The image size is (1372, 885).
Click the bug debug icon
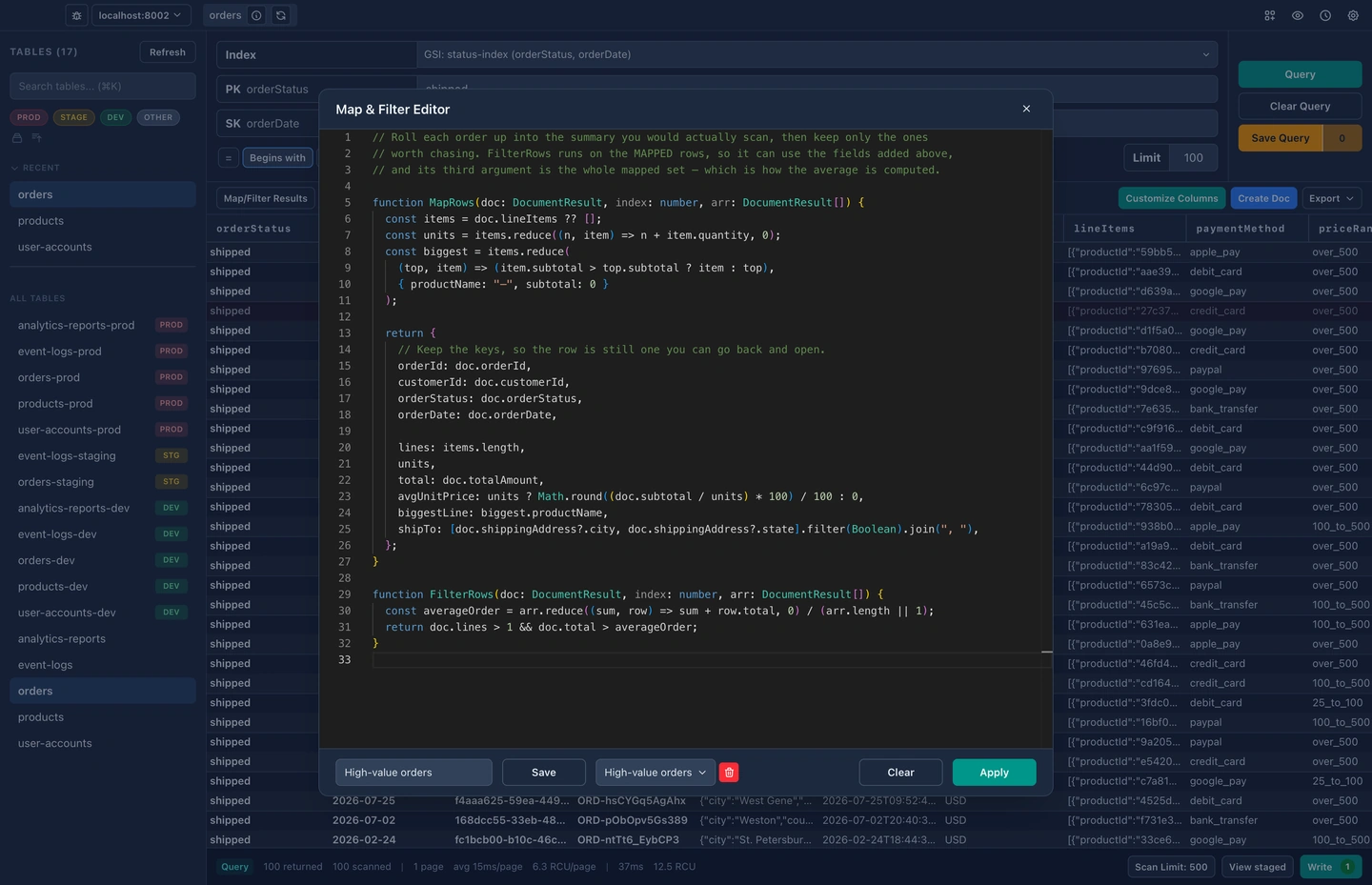coord(77,15)
